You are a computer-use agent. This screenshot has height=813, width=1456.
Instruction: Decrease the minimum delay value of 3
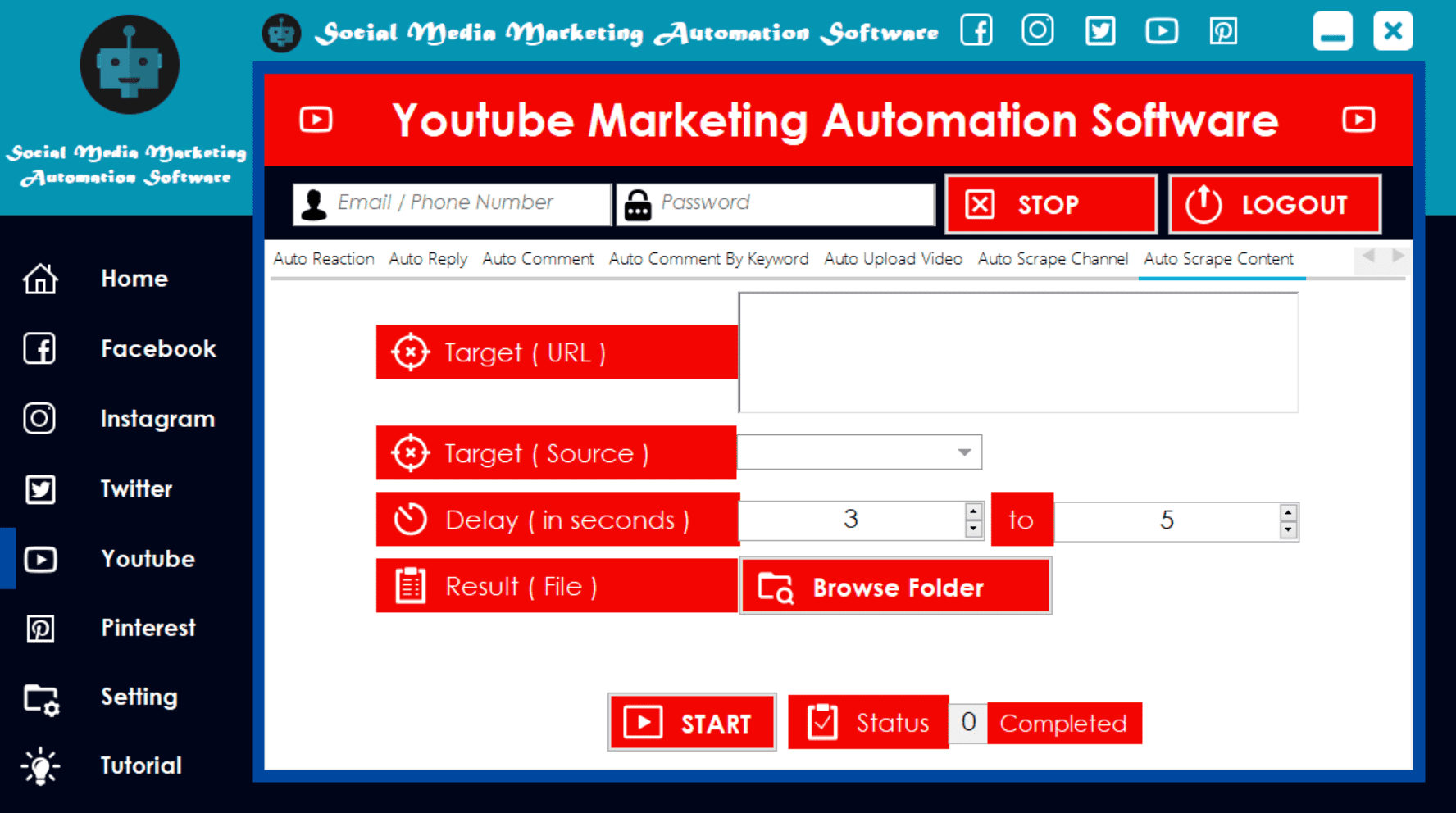pyautogui.click(x=973, y=529)
